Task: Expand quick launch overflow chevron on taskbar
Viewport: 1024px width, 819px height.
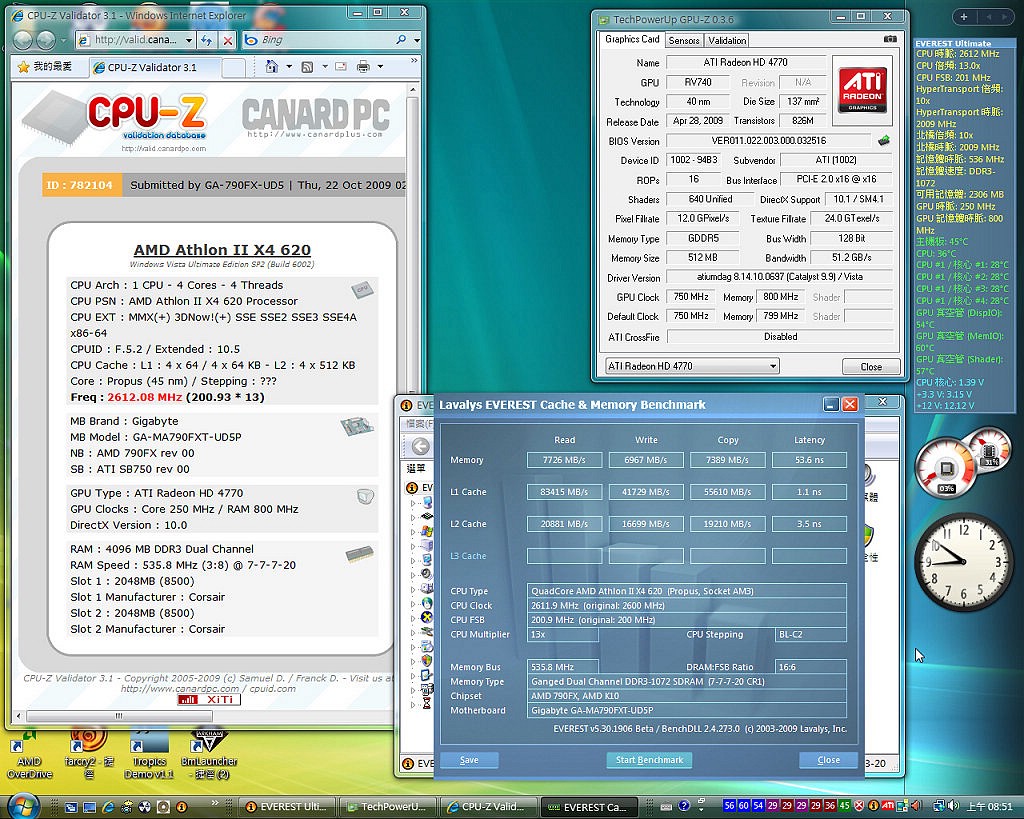Action: [x=215, y=802]
